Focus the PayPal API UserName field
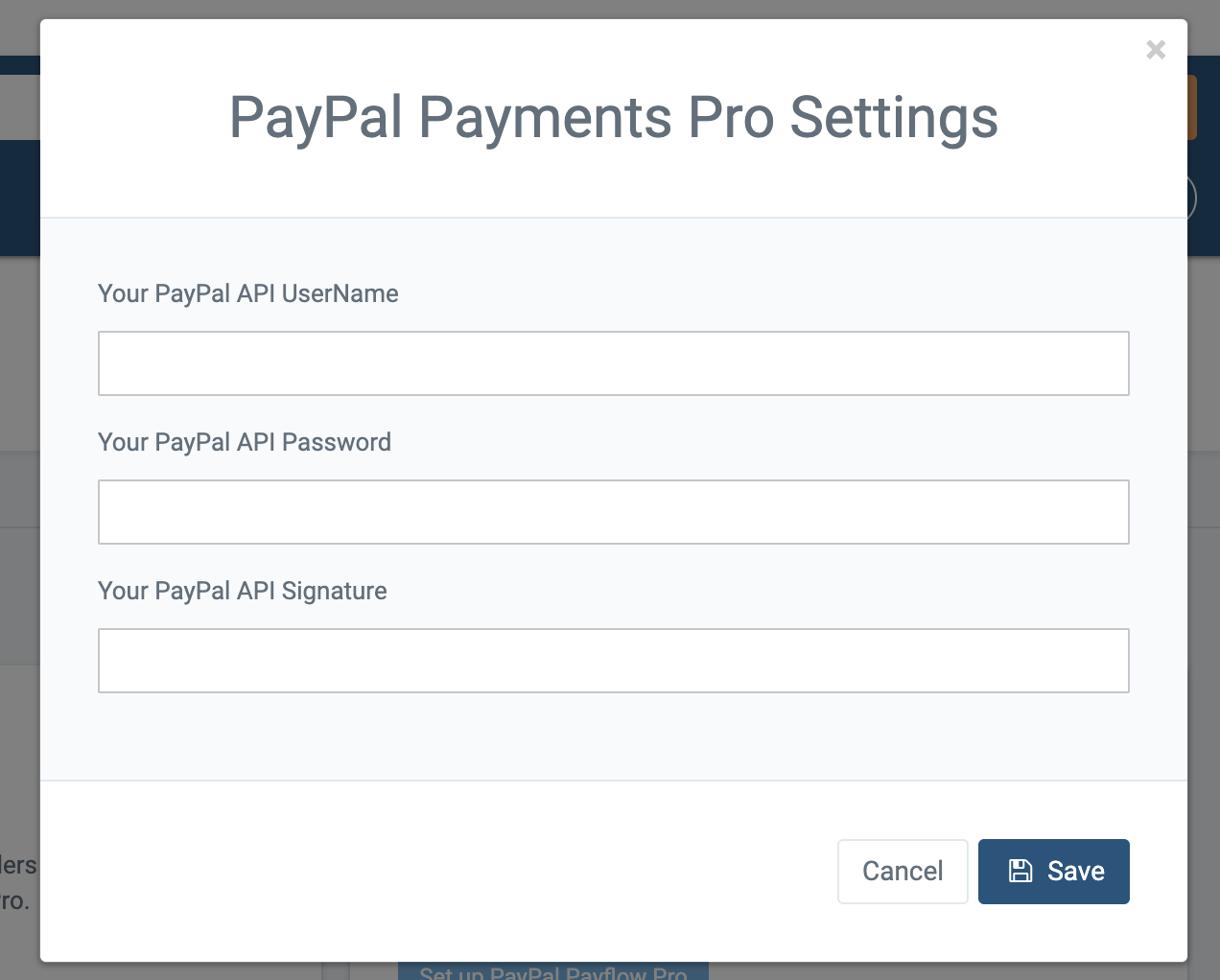Image resolution: width=1220 pixels, height=980 pixels. [614, 363]
